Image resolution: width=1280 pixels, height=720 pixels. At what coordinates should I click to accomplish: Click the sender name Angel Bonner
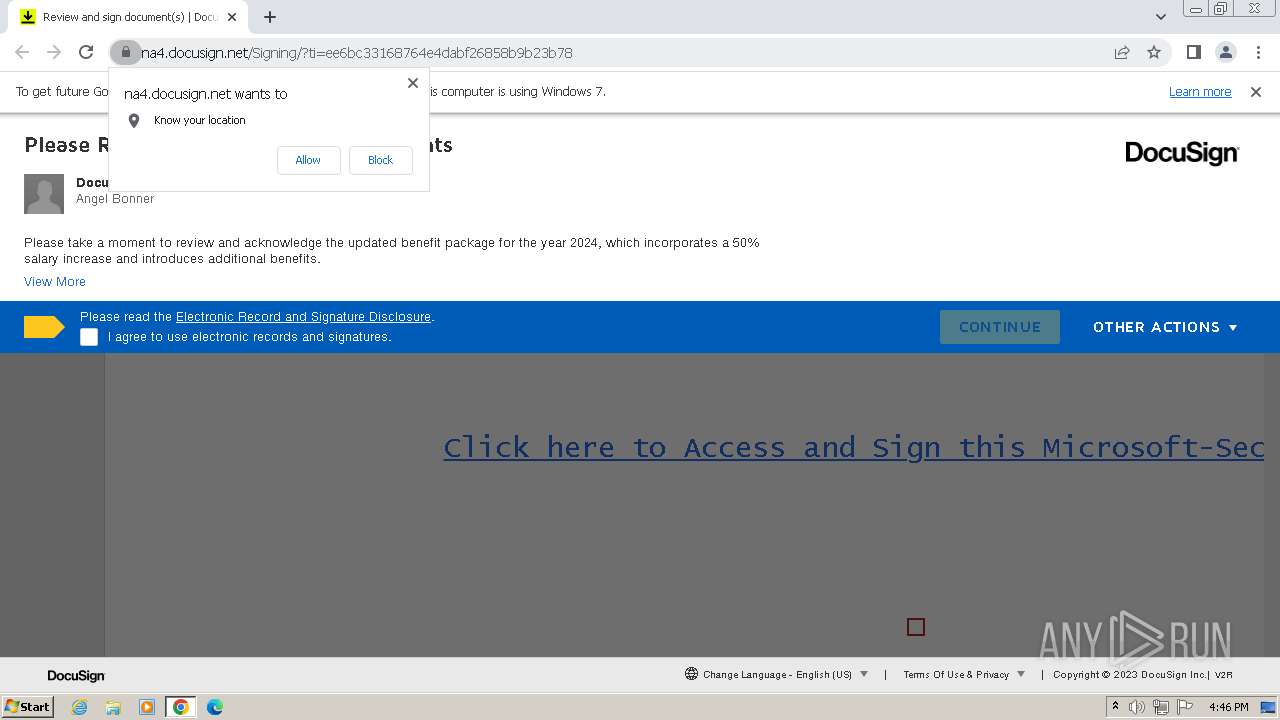(115, 199)
